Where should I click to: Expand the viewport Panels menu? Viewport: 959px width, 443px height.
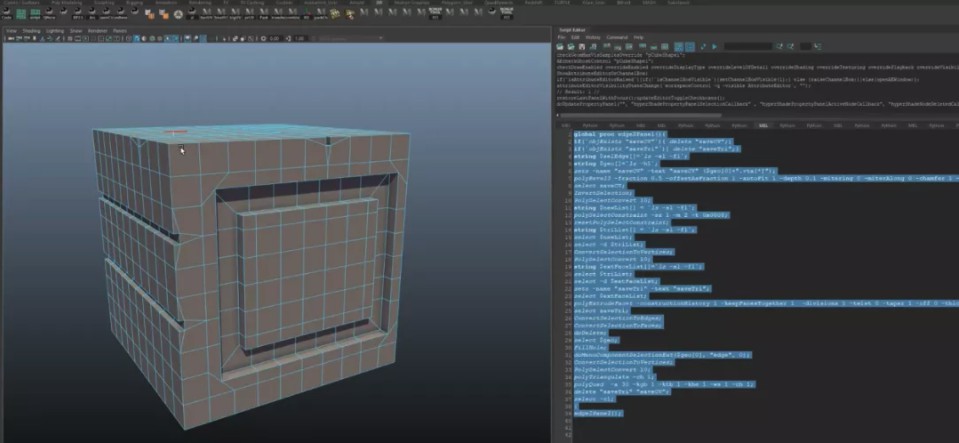point(120,30)
